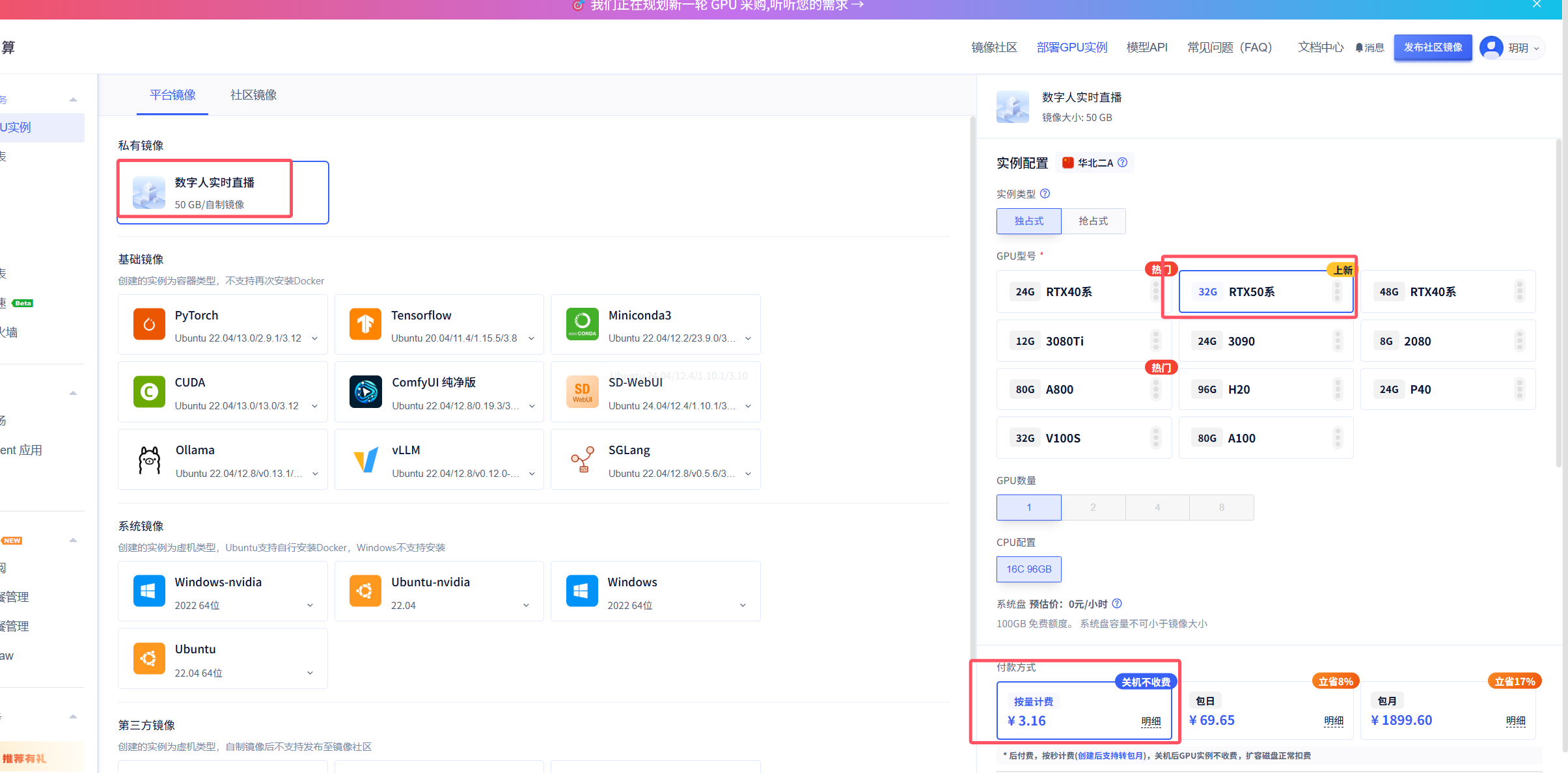1568x773 pixels.
Task: Select the 48G RTX40系 GPU option
Action: click(1448, 292)
